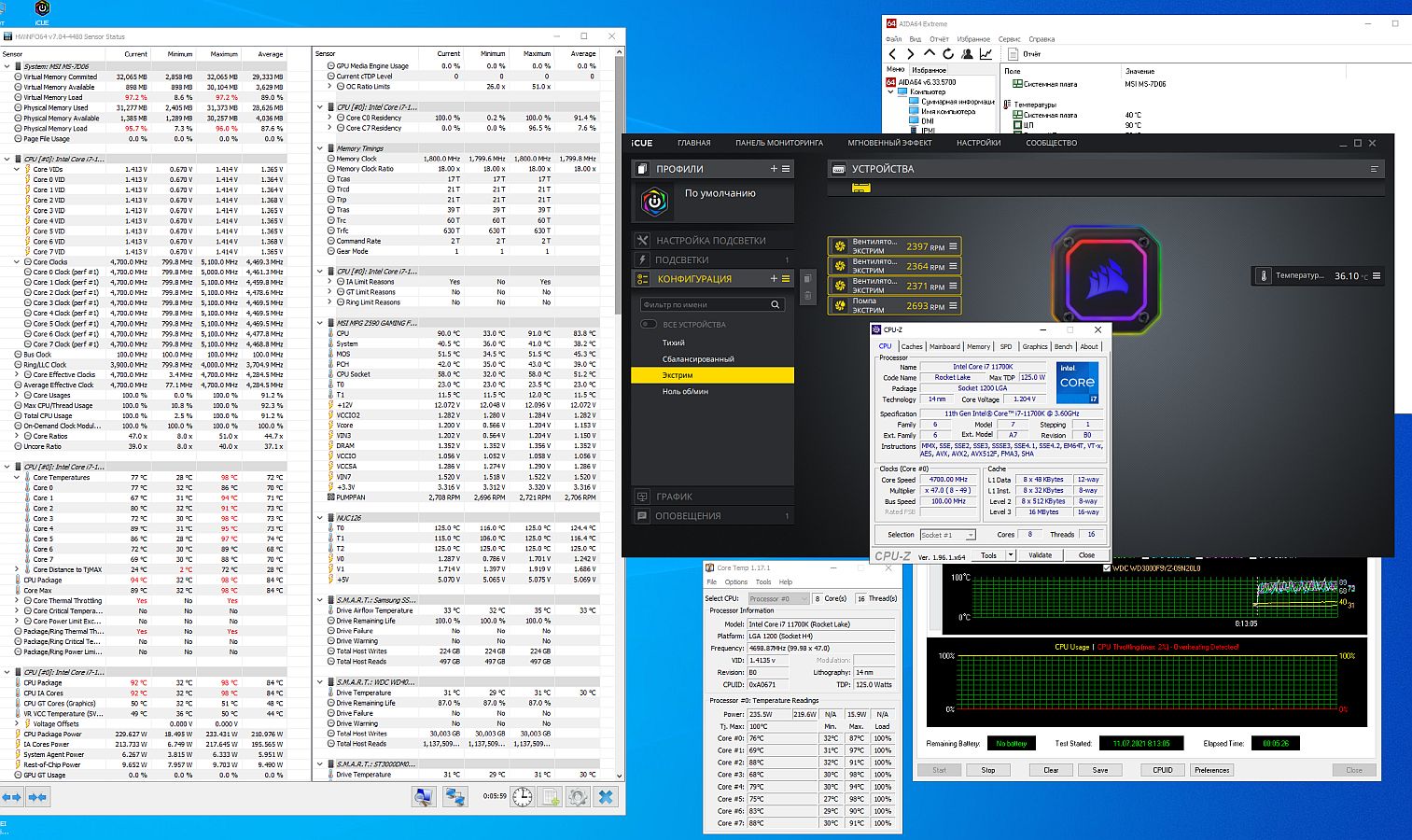Switch to Memory tab in CPU-Z
1412x840 pixels.
pos(979,346)
